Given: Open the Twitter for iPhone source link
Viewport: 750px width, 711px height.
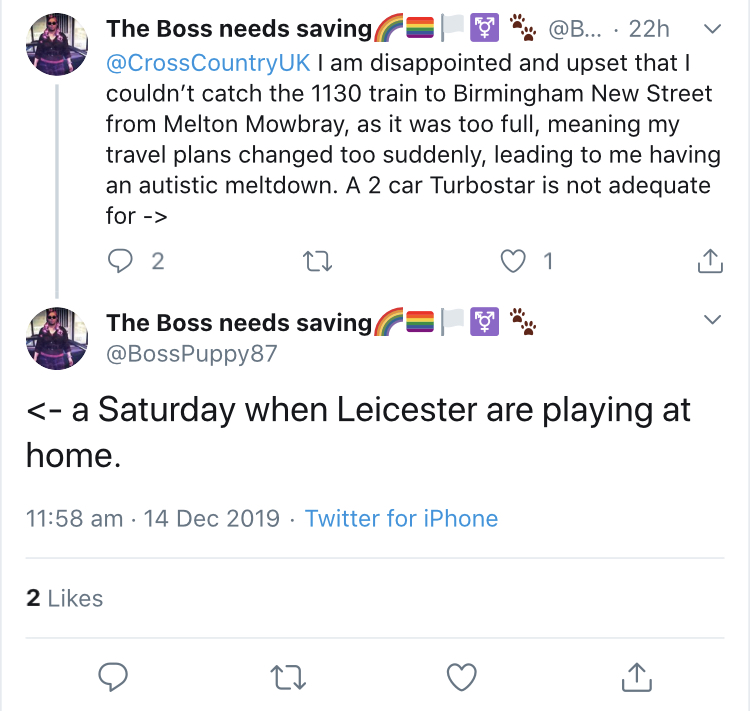Looking at the screenshot, I should (x=401, y=518).
